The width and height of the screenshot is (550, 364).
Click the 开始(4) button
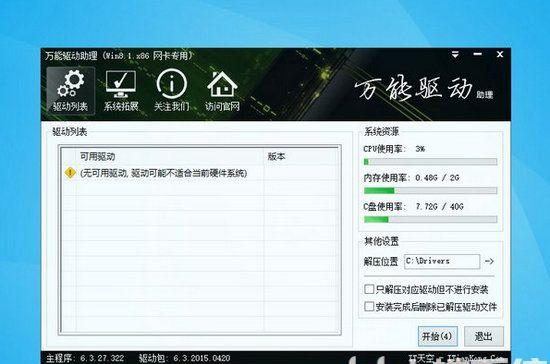[x=437, y=337]
